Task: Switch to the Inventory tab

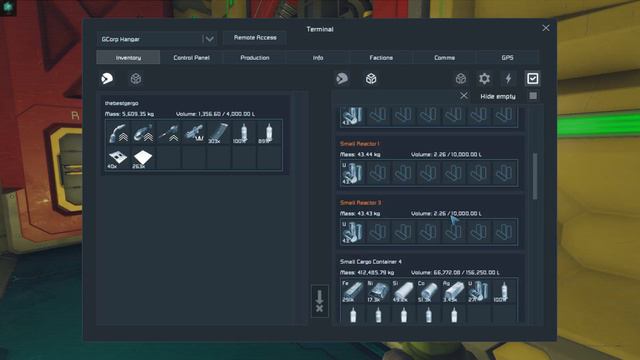Action: (x=128, y=58)
